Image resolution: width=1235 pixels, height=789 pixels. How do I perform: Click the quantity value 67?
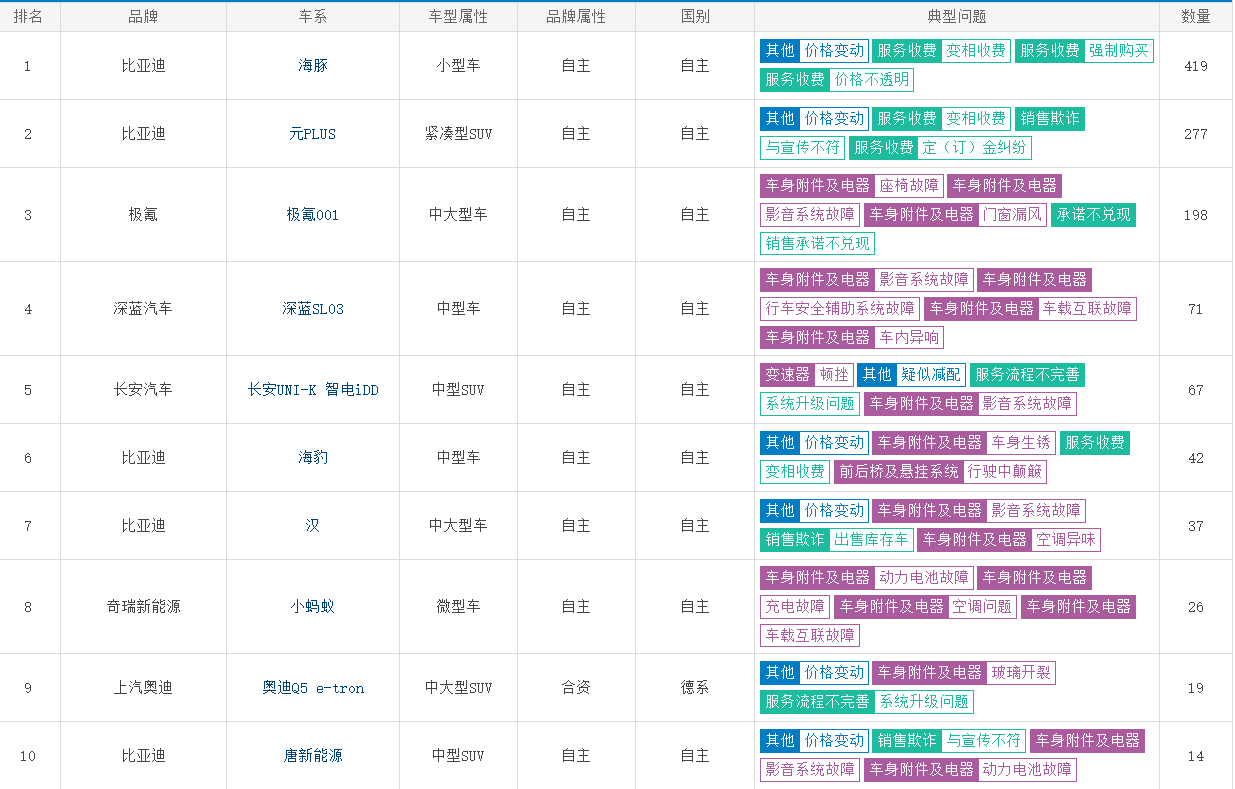click(x=1196, y=390)
